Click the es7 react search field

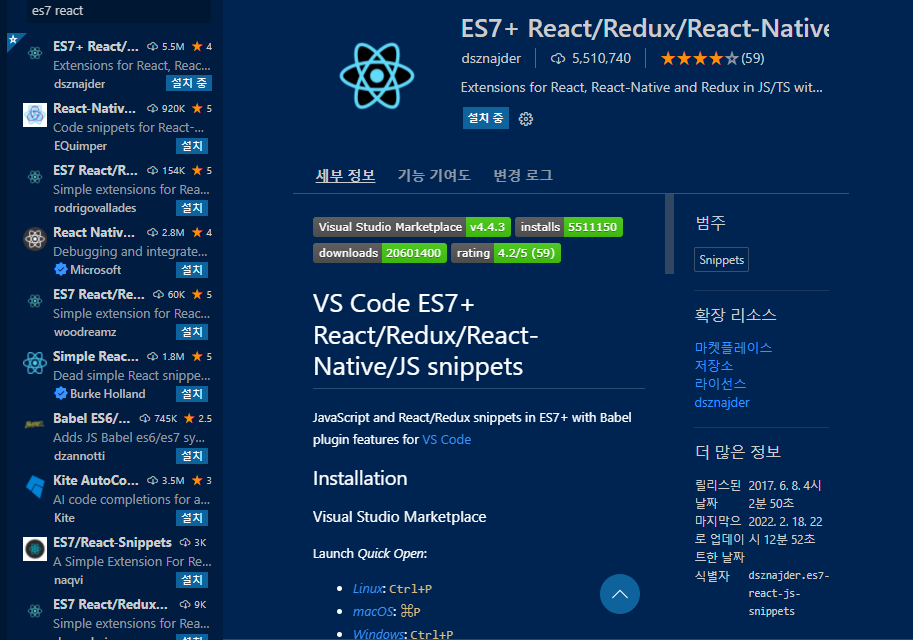point(119,11)
